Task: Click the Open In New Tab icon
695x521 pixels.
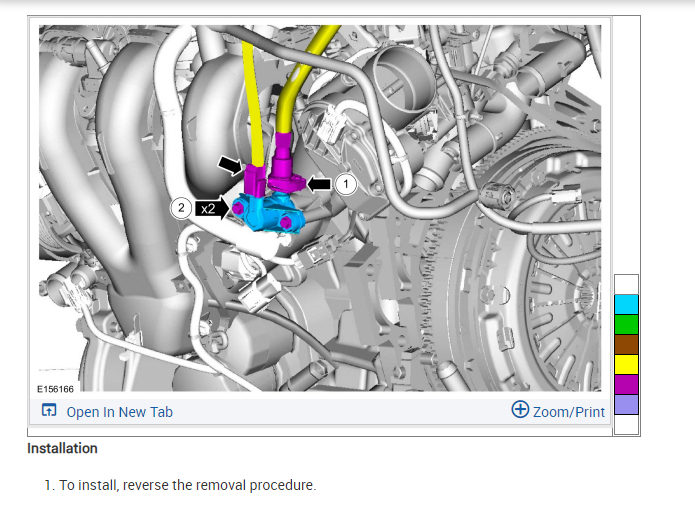Action: tap(49, 410)
